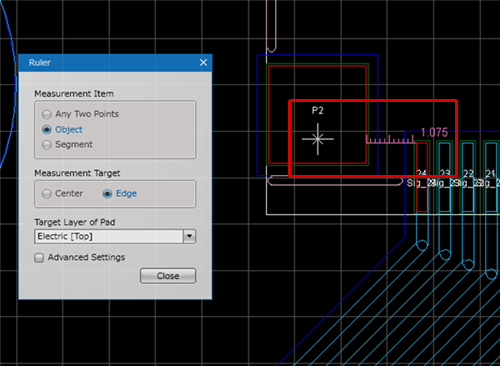Screen dimensions: 500x366
Task: Click the P2 reference label
Action: tap(318, 111)
